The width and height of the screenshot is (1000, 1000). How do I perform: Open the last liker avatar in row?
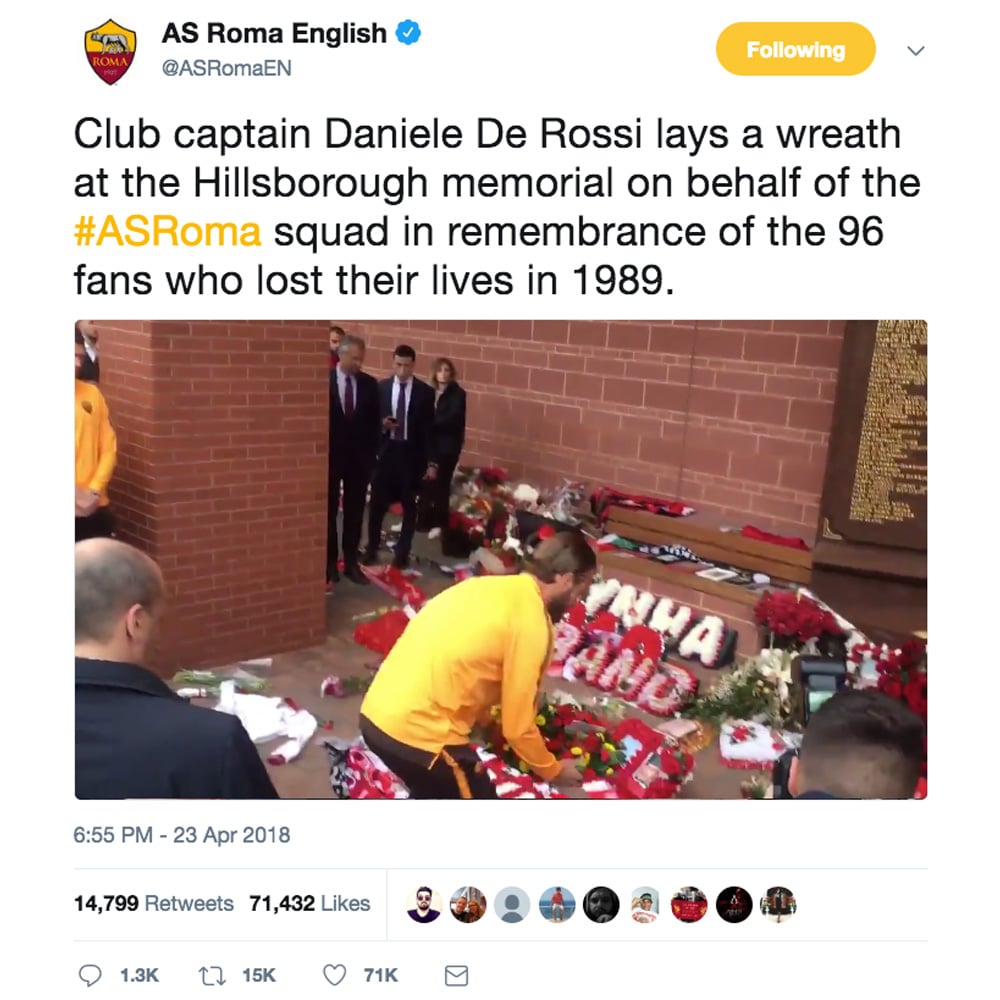[x=778, y=904]
